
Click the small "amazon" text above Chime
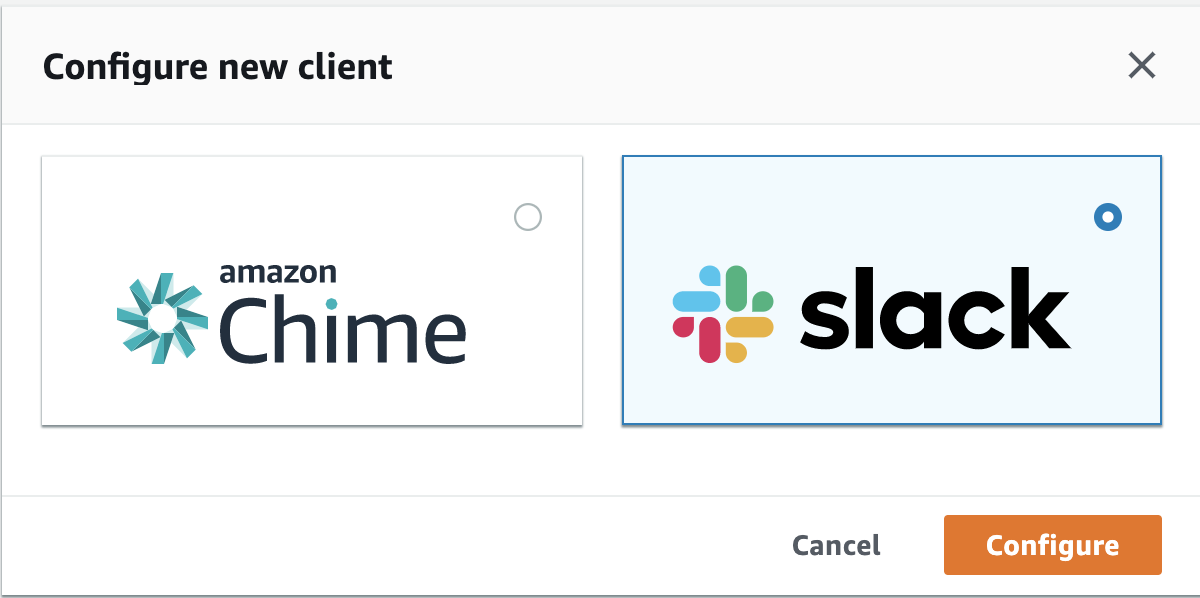[x=277, y=271]
